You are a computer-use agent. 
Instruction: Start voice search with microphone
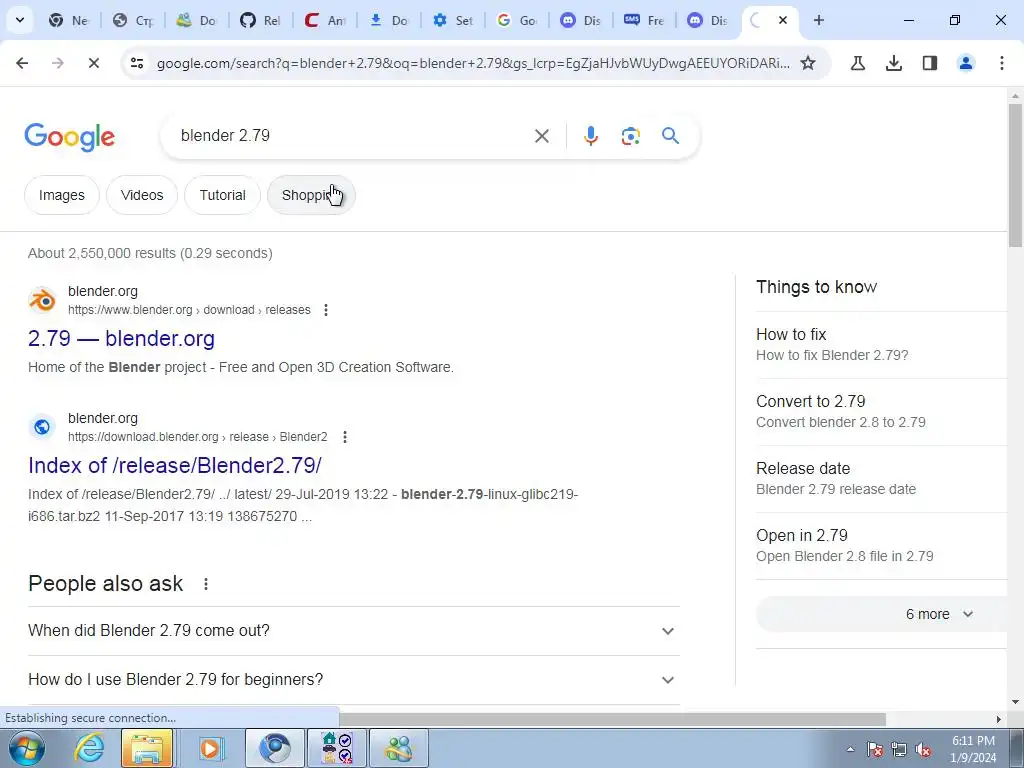point(591,136)
